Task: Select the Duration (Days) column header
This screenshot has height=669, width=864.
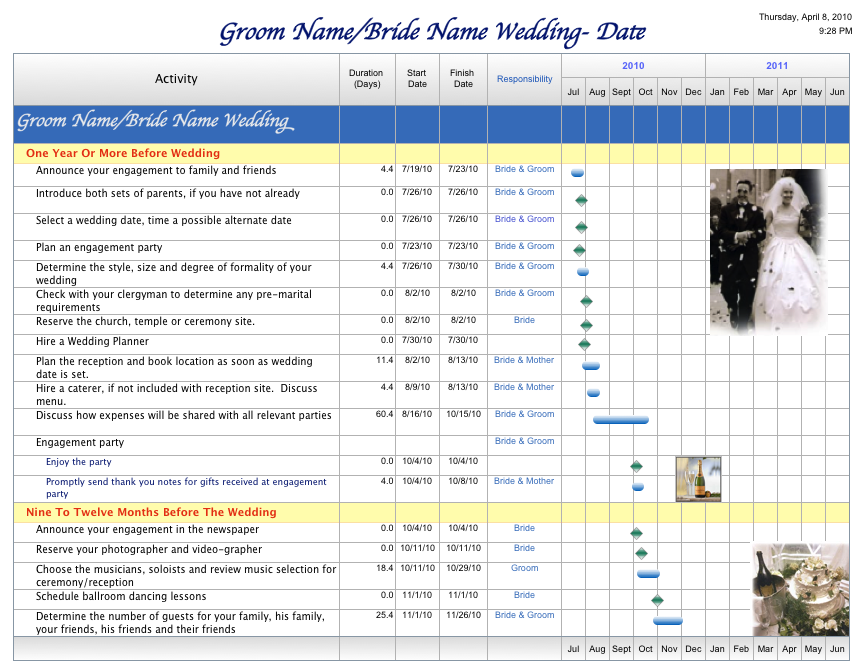Action: (366, 79)
